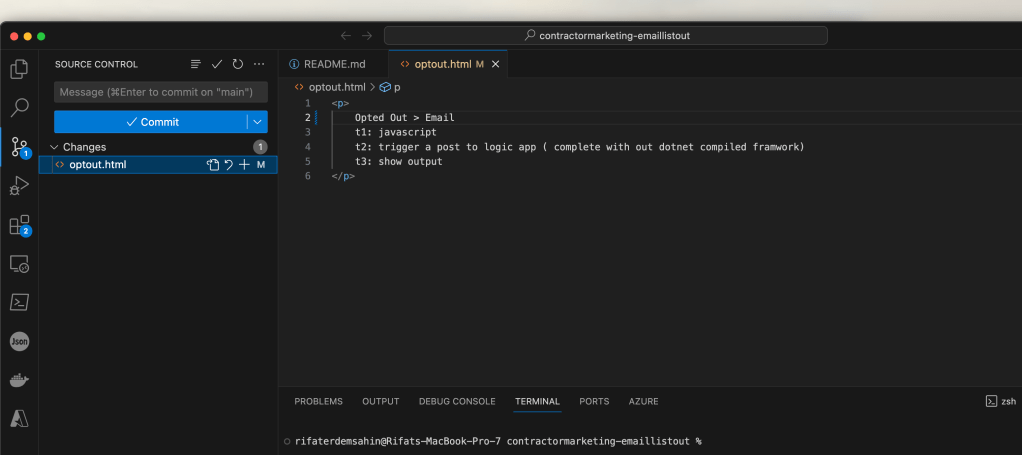Click View as Tree/List icon in Source Control
The width and height of the screenshot is (1022, 455).
point(196,64)
